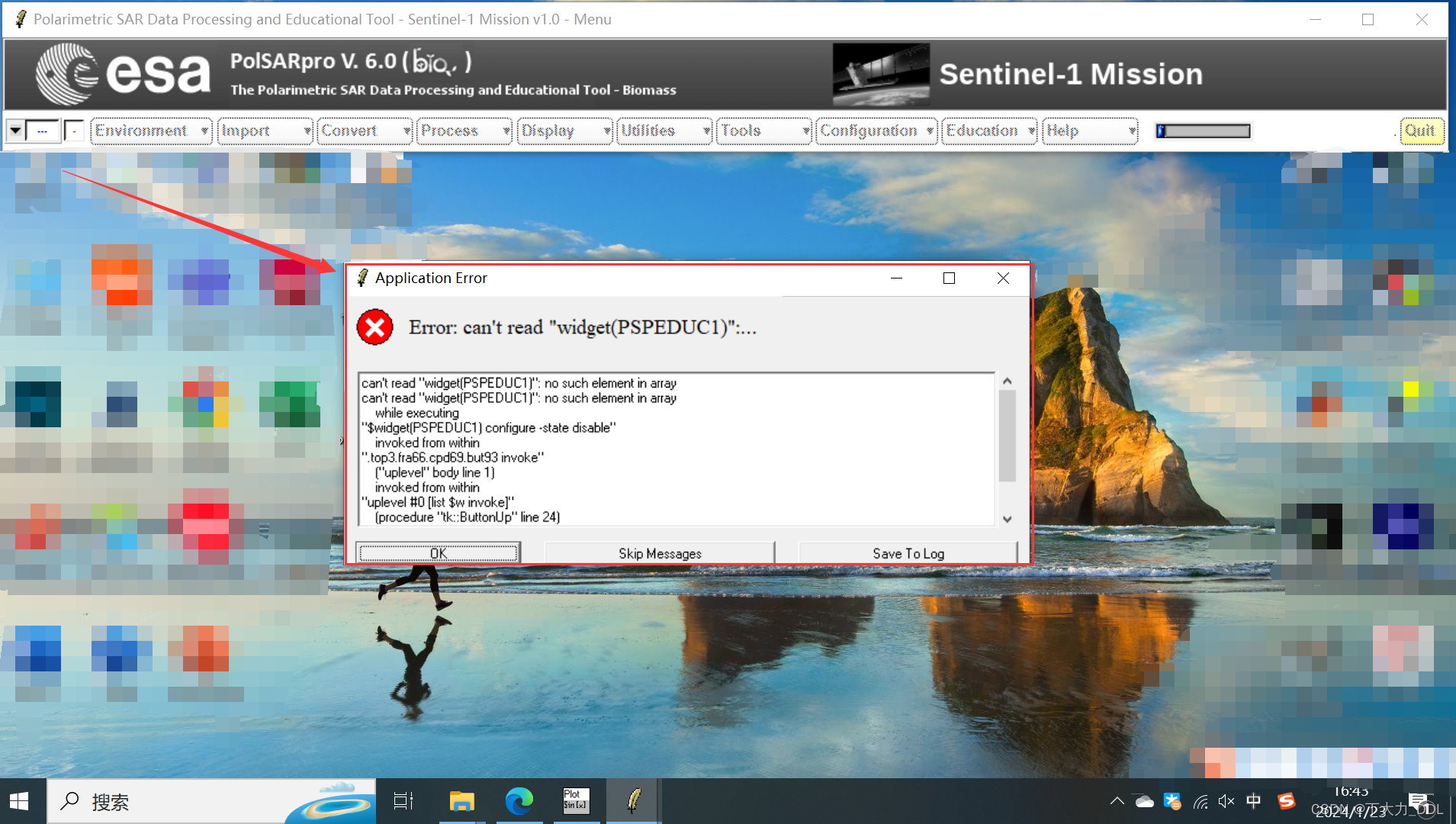Click the black down-arrow icon left of the toolbar

15,130
